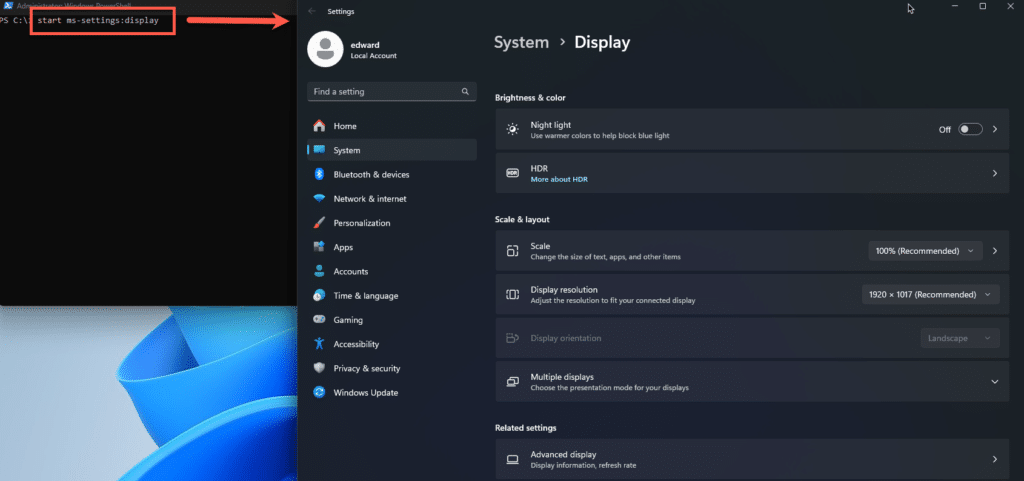Screen dimensions: 1024x481
Task: Toggle the Night light switch
Action: pyautogui.click(x=970, y=129)
